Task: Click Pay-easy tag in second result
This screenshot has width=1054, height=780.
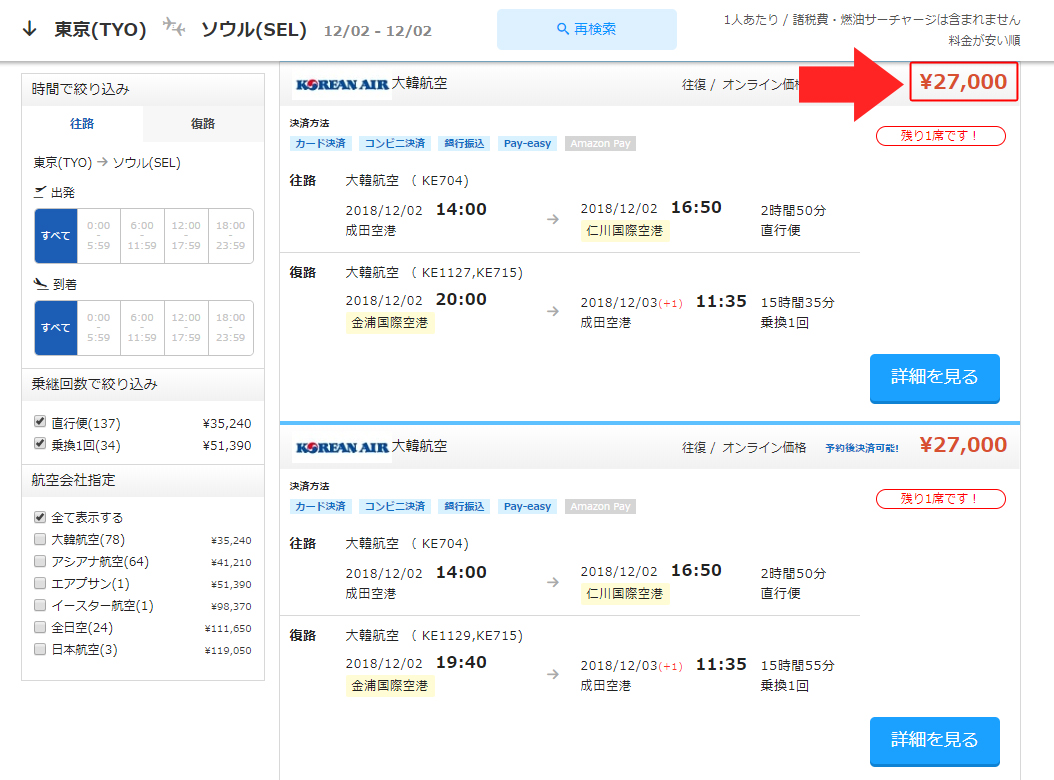Action: 528,506
